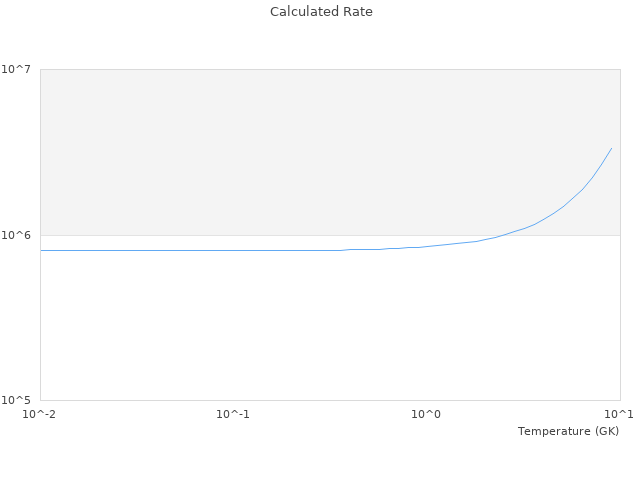Click the "Temperature (GK)" axis title
This screenshot has height=480, width=640.
(x=568, y=431)
